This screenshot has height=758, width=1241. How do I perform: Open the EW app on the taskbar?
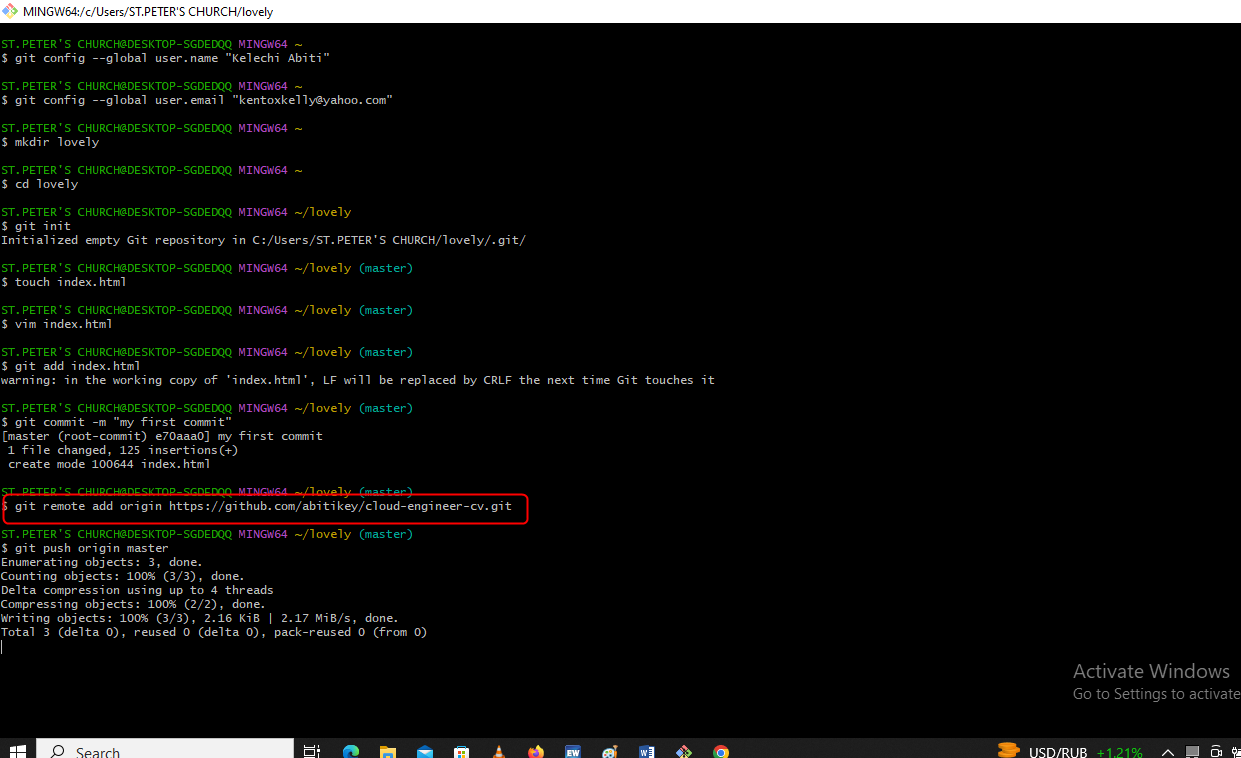(x=573, y=751)
